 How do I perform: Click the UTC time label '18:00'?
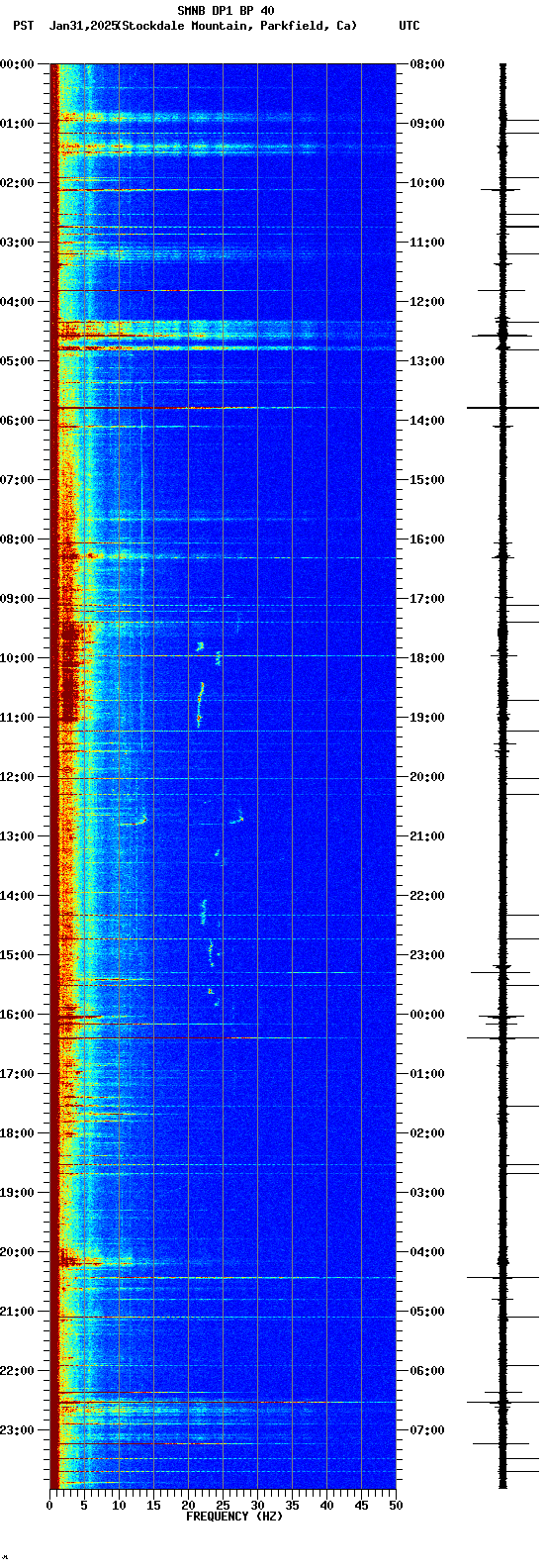[426, 658]
